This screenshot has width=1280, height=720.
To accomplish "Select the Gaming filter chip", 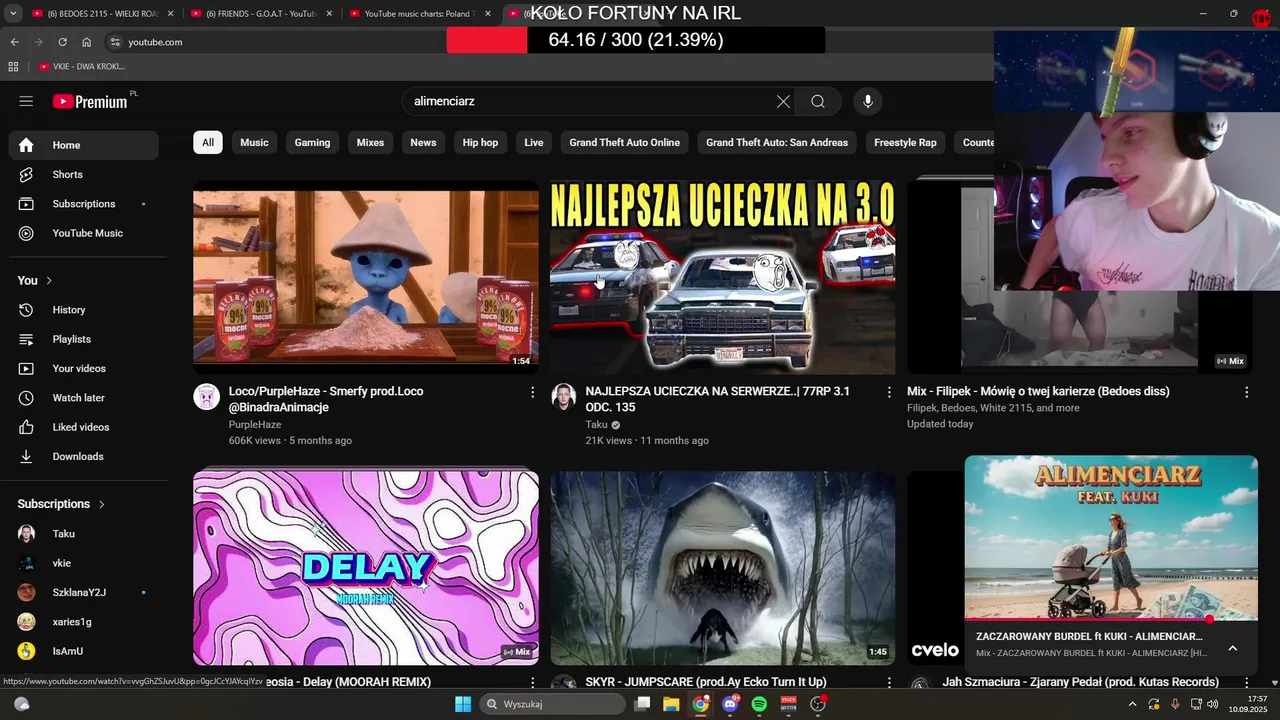I will 312,142.
